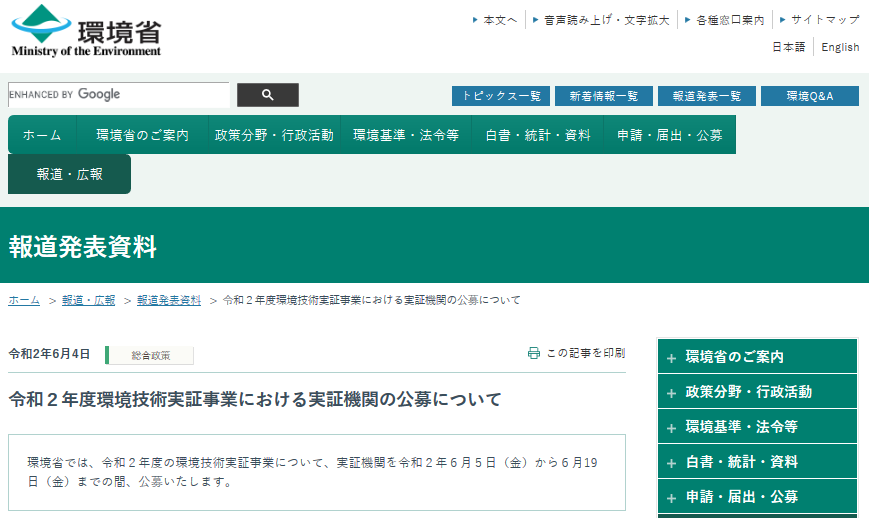Expand 環境省のご案内 in the sidebar

(x=757, y=357)
